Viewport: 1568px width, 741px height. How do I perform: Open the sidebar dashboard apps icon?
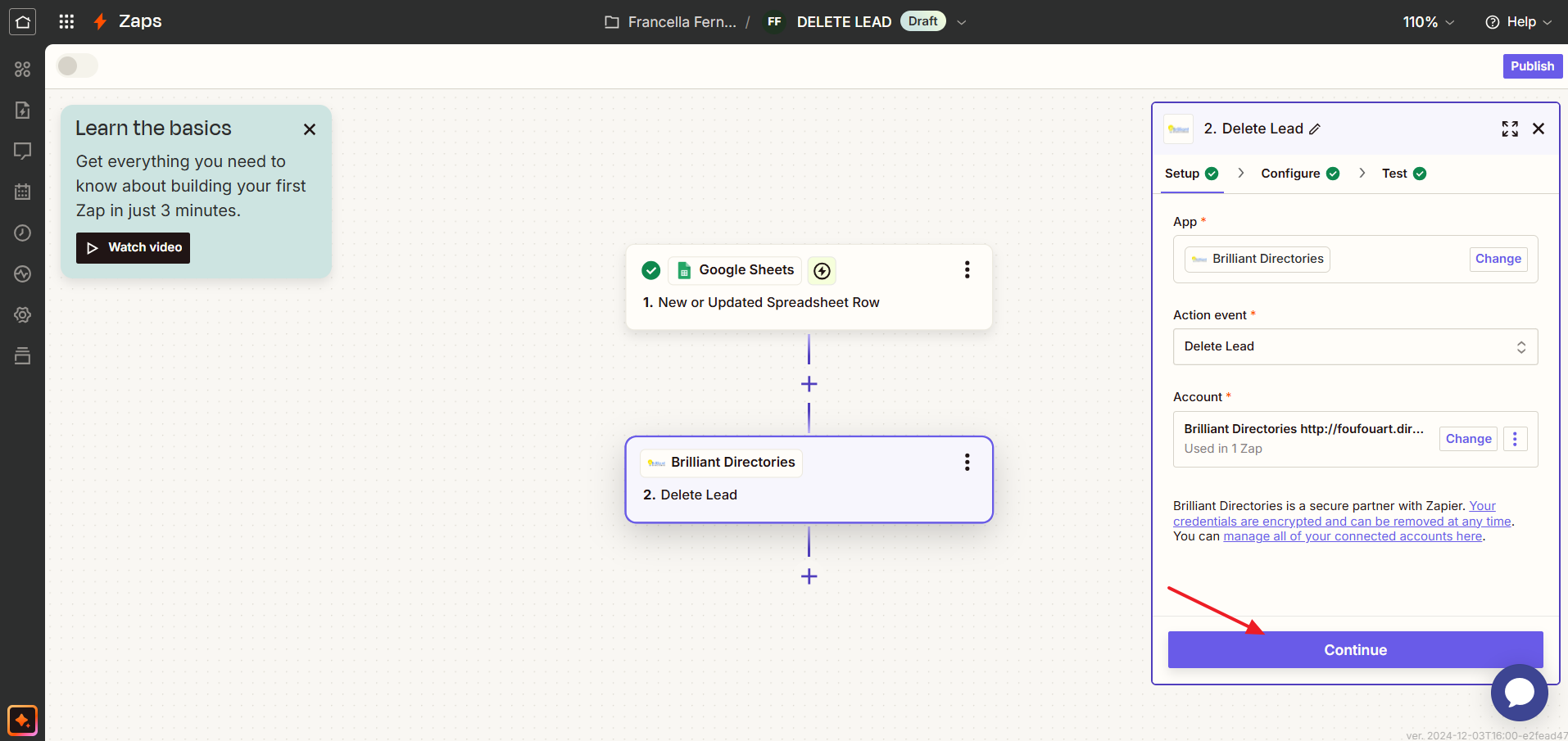tap(22, 70)
